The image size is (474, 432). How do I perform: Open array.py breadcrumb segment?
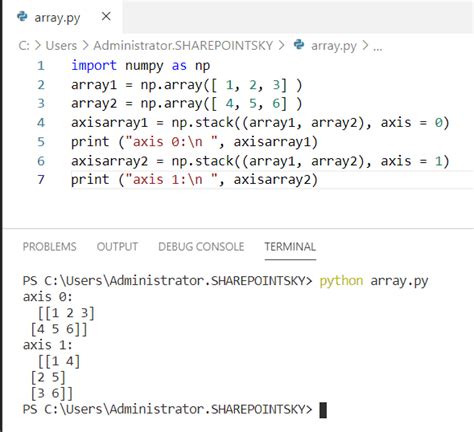[334, 46]
